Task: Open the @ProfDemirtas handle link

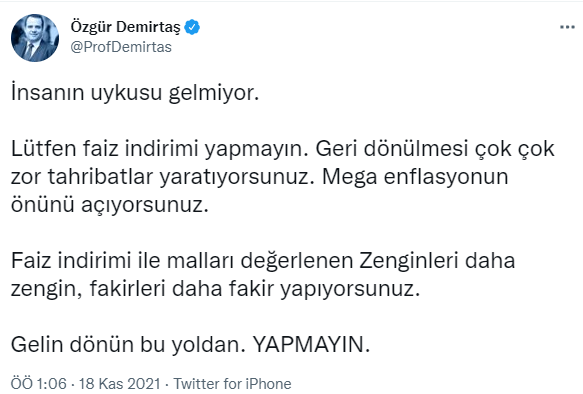Action: click(x=121, y=47)
